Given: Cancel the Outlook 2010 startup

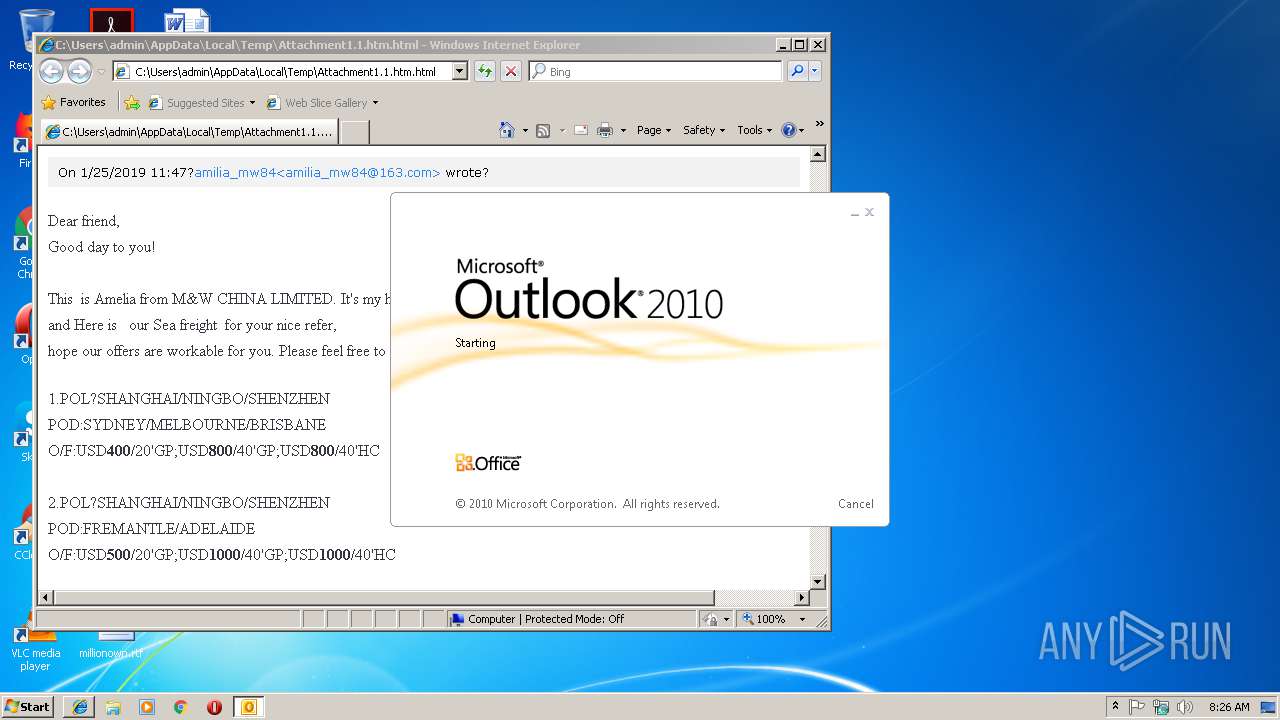Looking at the screenshot, I should point(856,504).
